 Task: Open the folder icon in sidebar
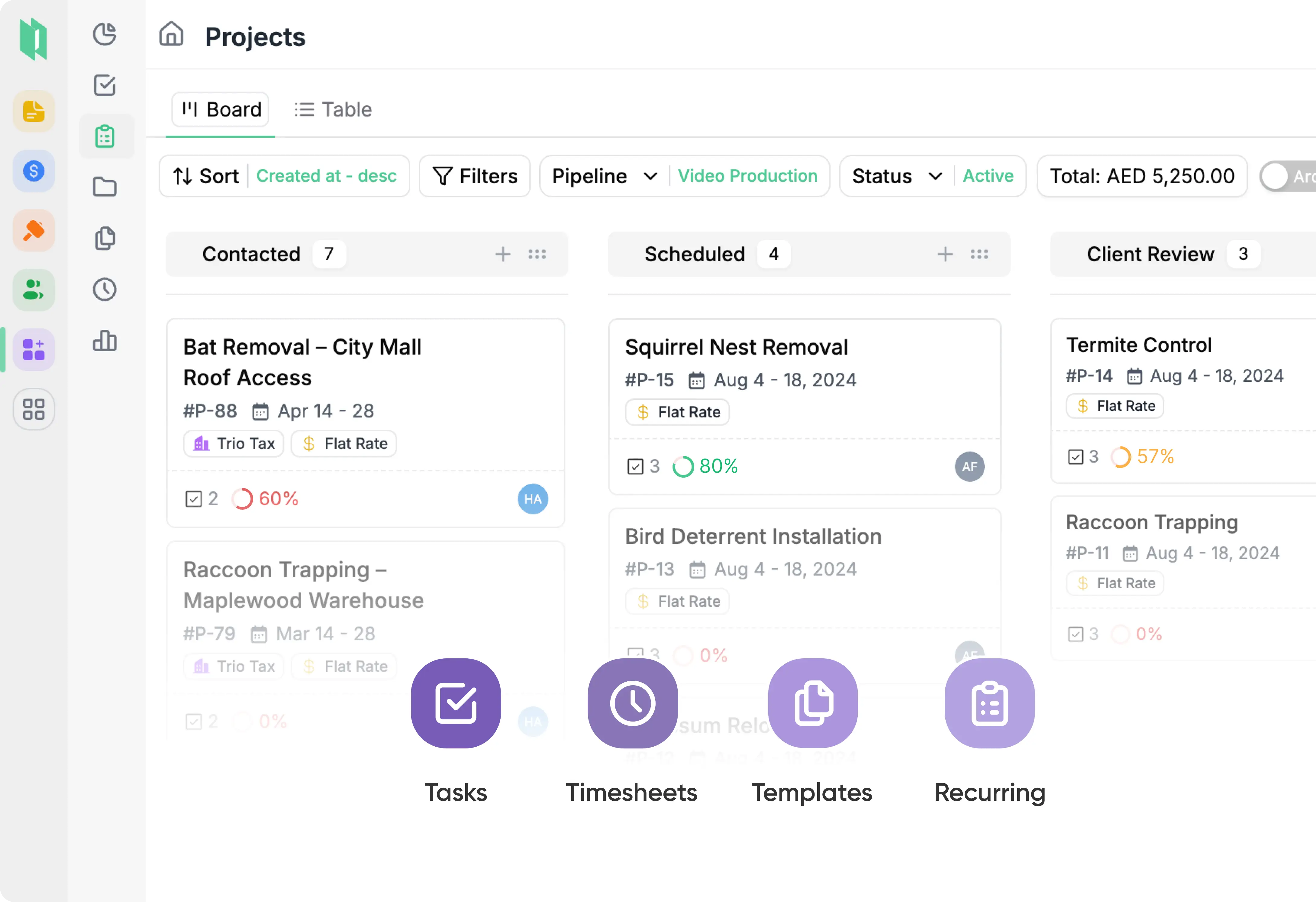click(x=105, y=187)
